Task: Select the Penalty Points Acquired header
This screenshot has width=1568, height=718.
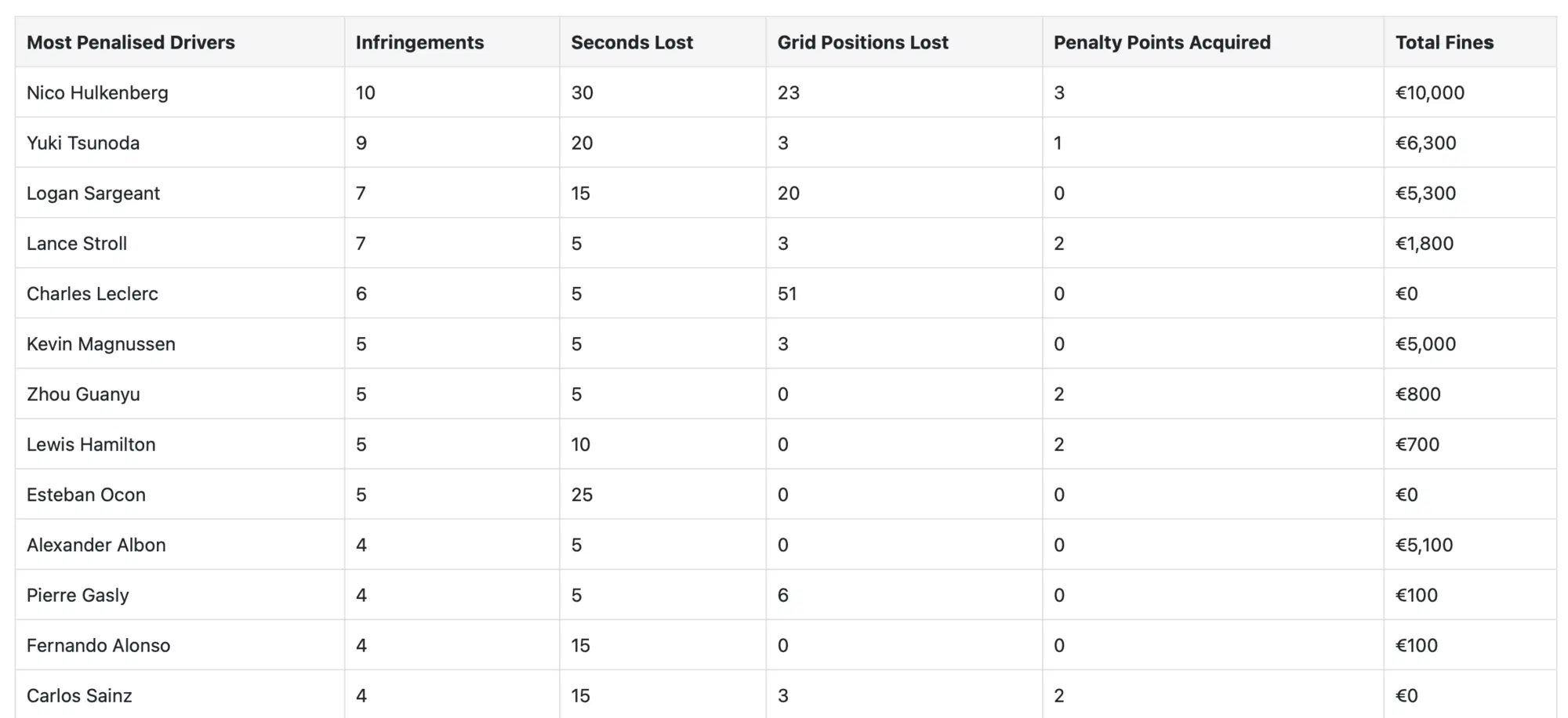Action: tap(1162, 42)
